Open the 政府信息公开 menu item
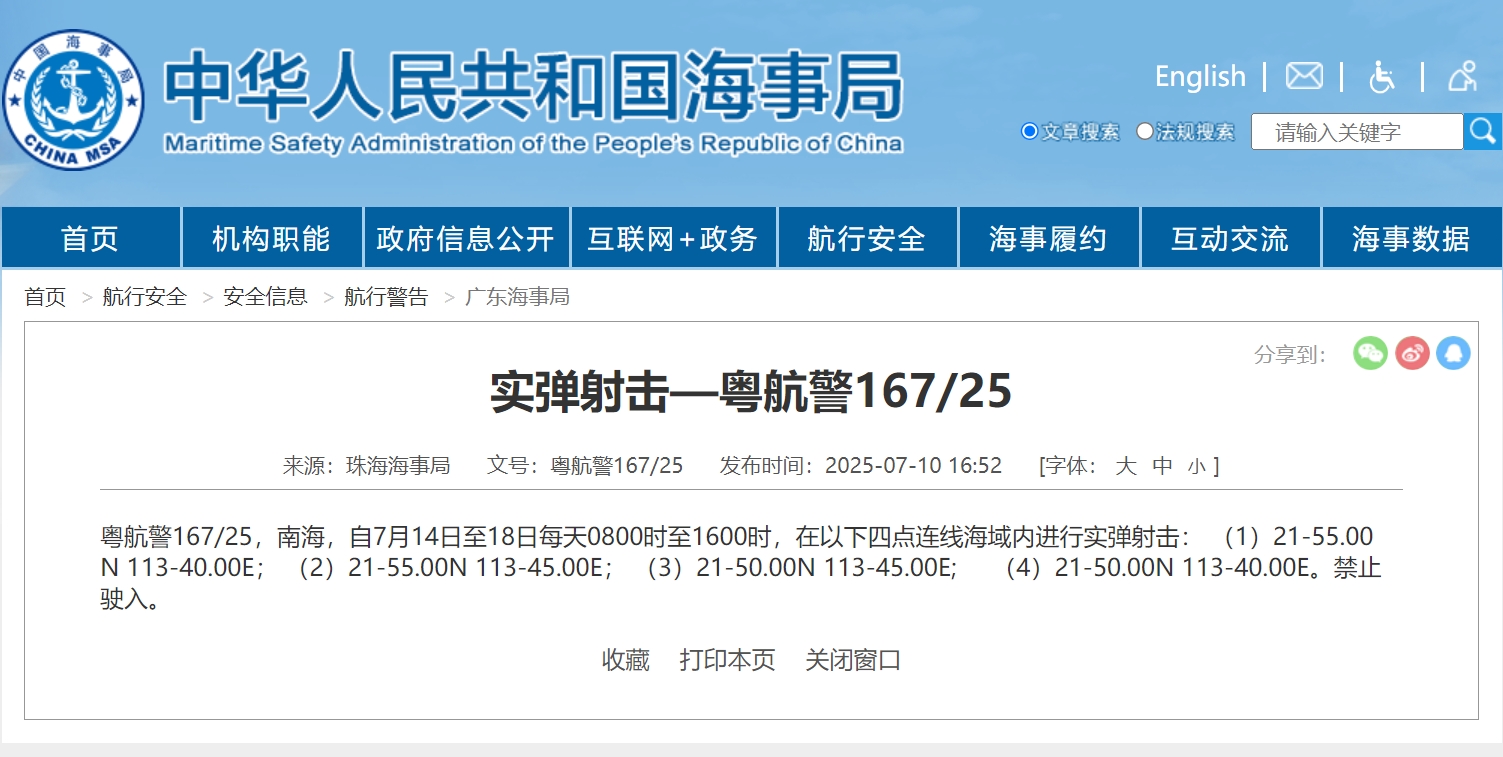Viewport: 1503px width, 757px height. (x=465, y=239)
